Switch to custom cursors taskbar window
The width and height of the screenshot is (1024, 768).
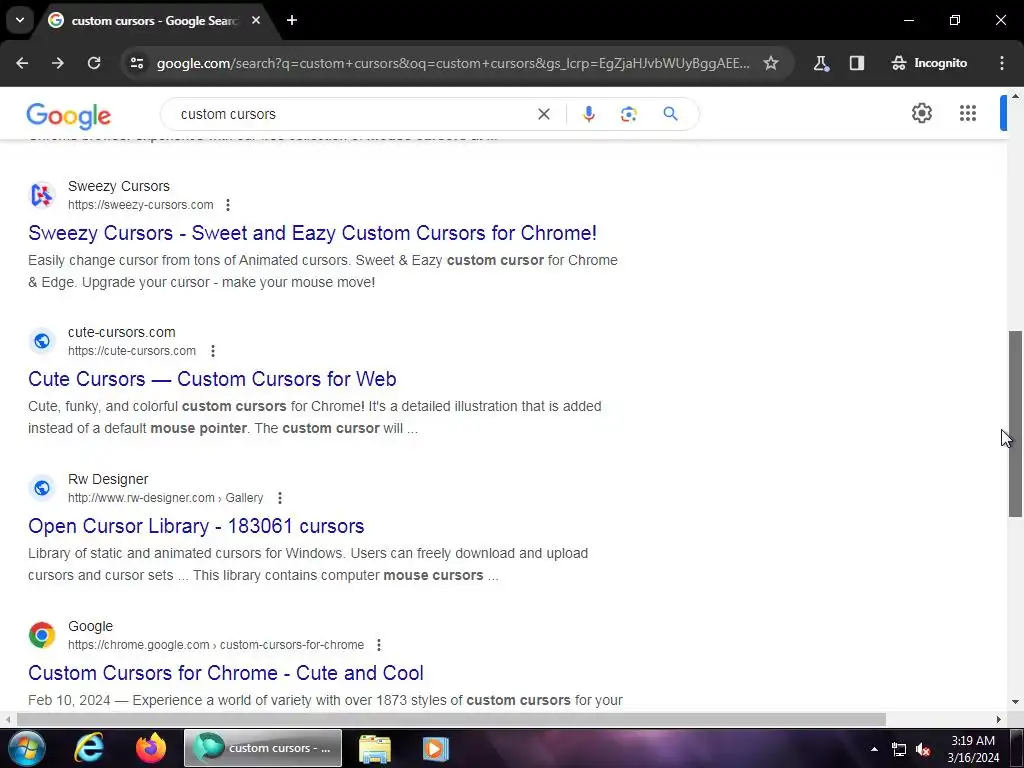pos(263,748)
